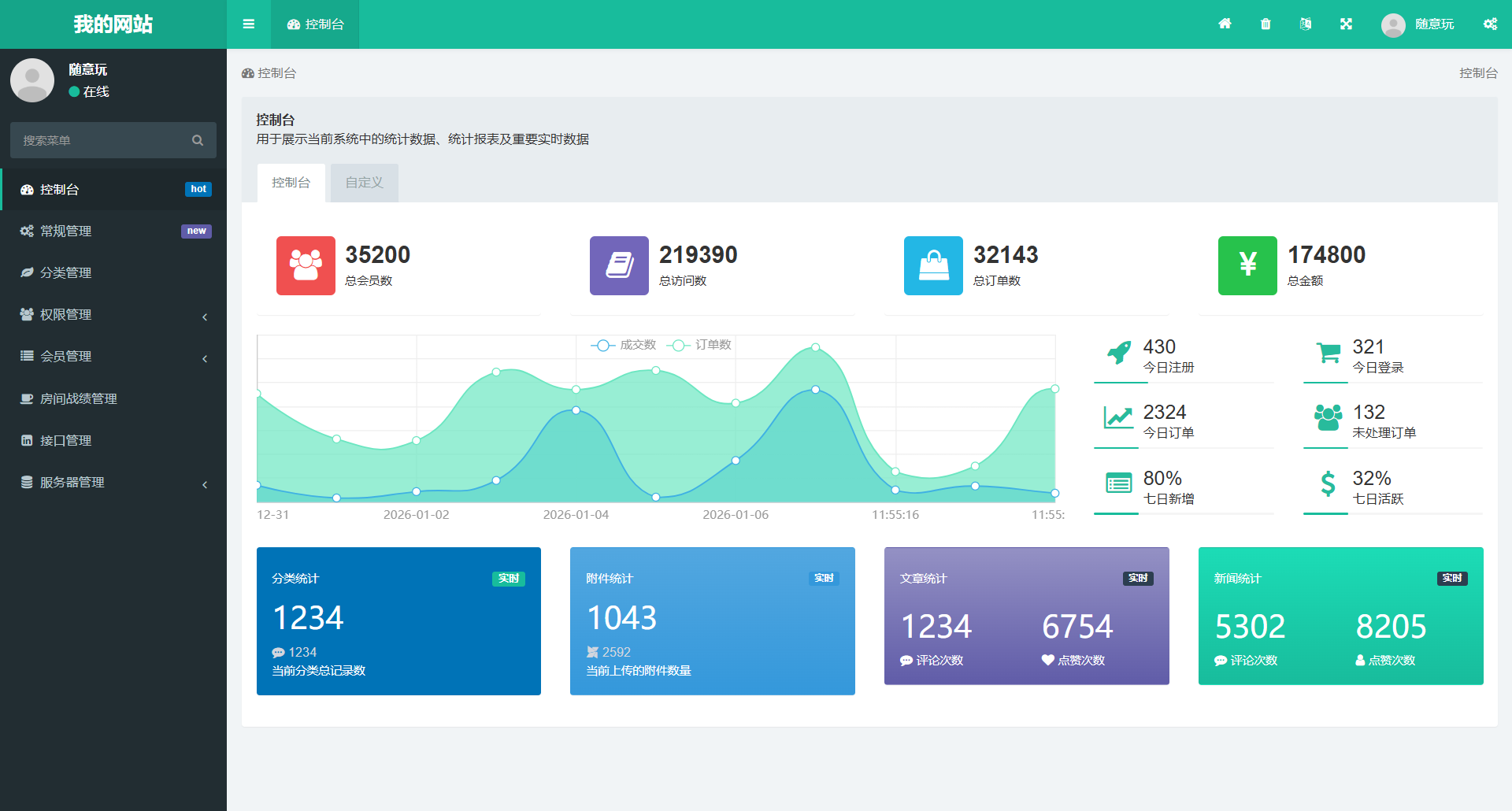Toggle the 订单数 series in chart legend
The height and width of the screenshot is (811, 1512).
click(x=699, y=345)
